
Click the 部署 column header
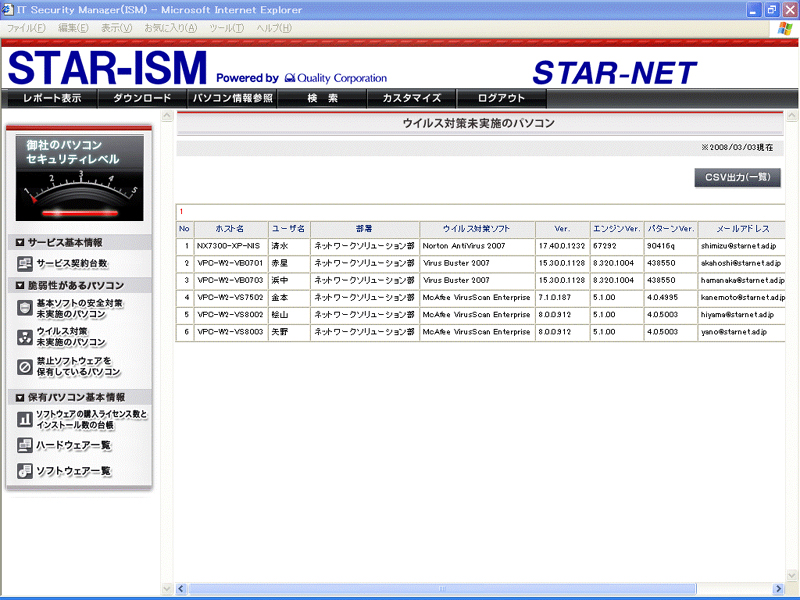(364, 229)
